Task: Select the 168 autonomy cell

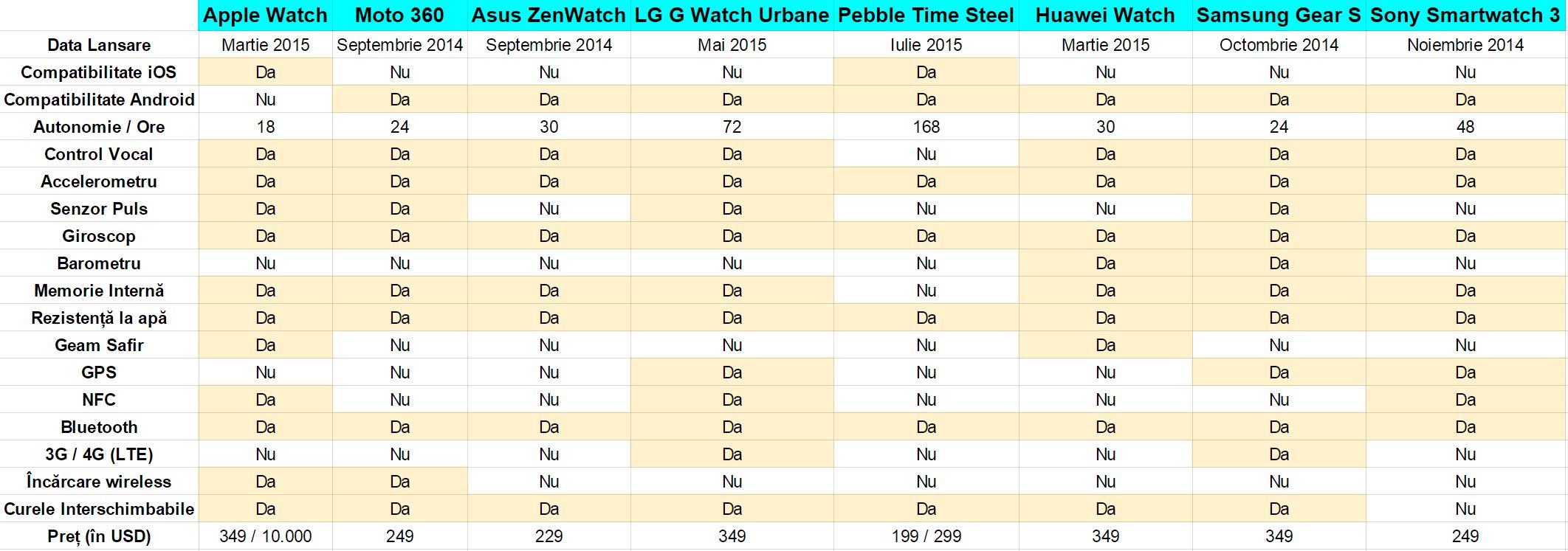Action: (926, 127)
